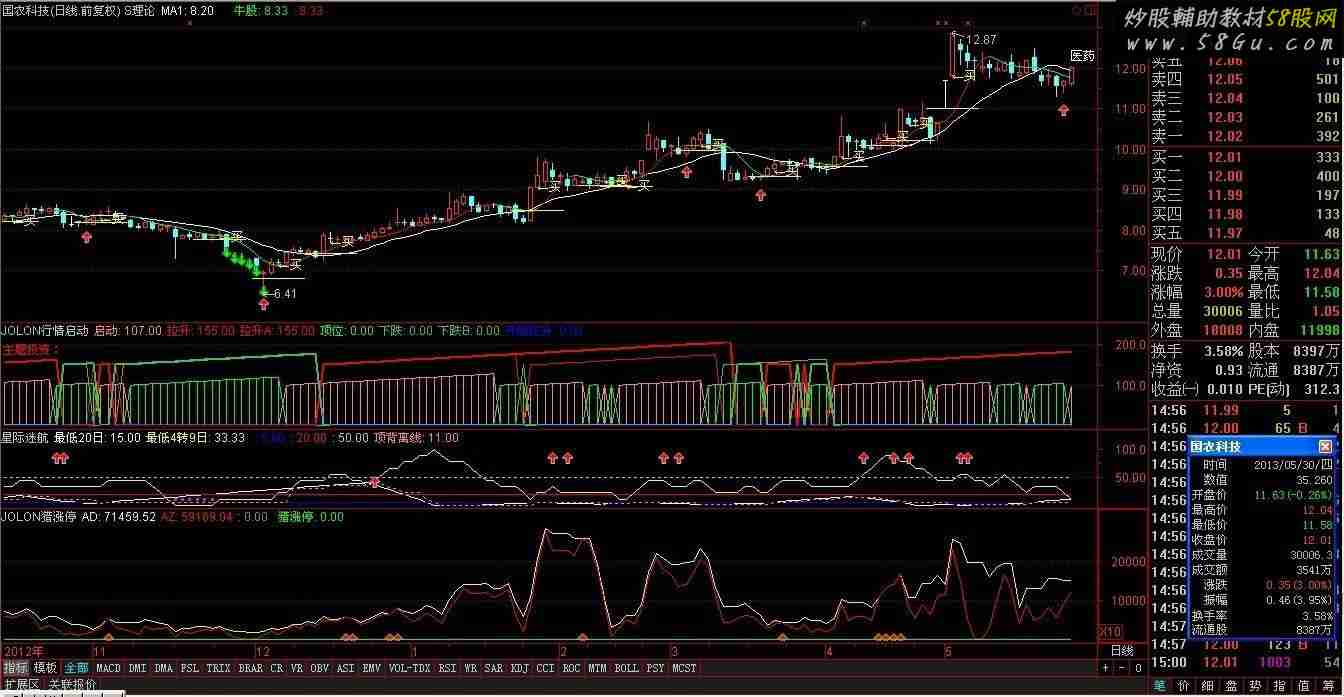Choose the 全部 indicator filter tab
Viewport: 1344px width, 697px height.
pyautogui.click(x=76, y=668)
